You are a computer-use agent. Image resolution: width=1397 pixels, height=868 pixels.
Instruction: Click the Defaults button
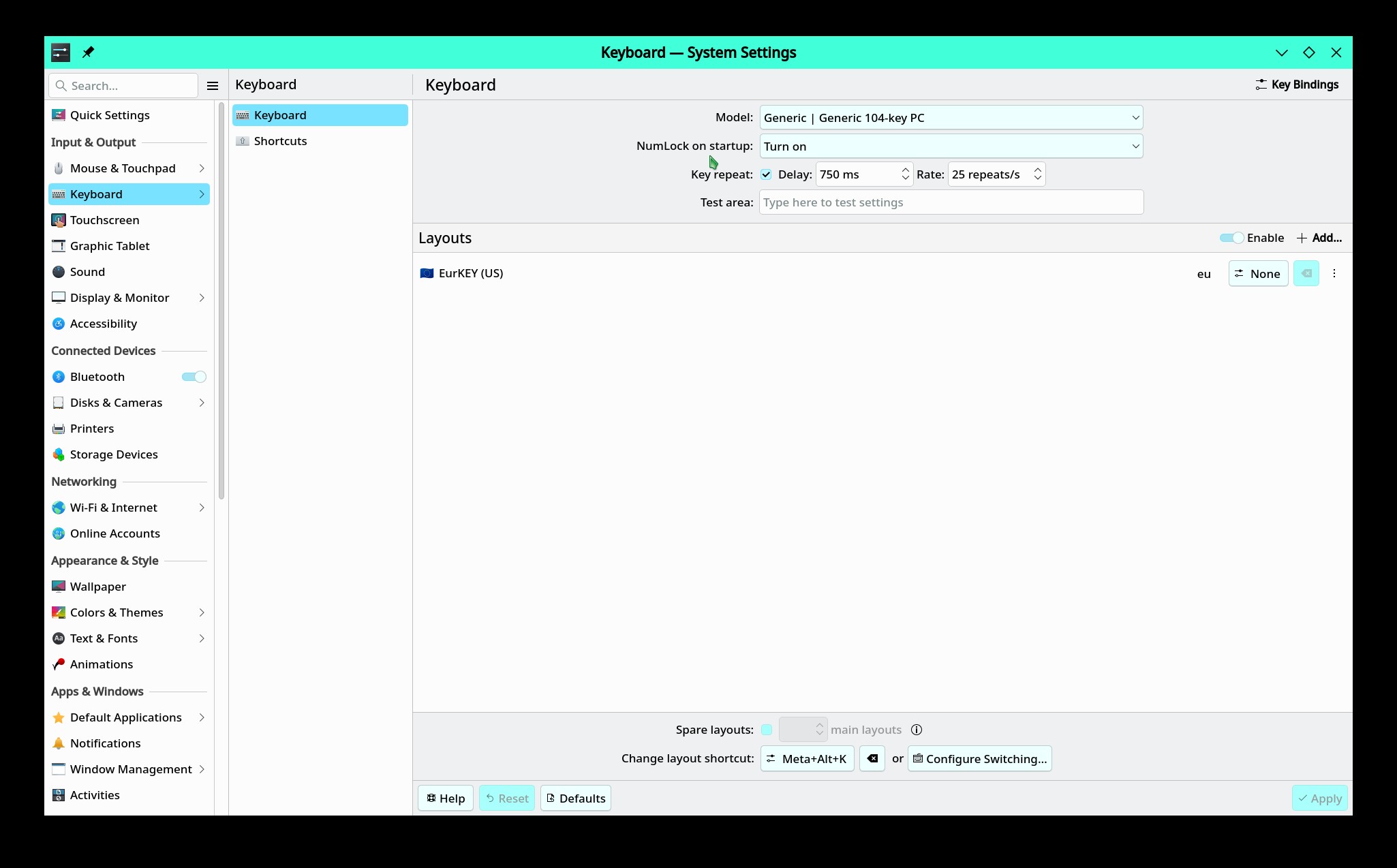click(x=576, y=798)
